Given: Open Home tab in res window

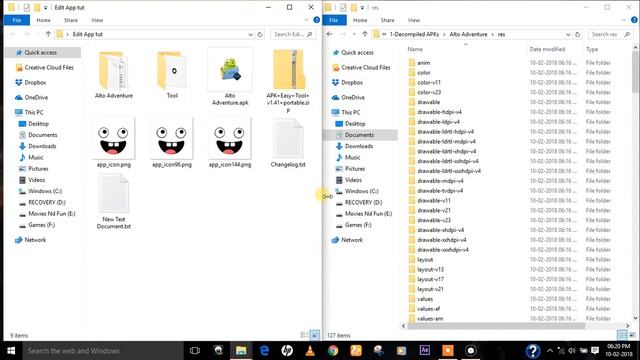Looking at the screenshot, I should coord(360,20).
